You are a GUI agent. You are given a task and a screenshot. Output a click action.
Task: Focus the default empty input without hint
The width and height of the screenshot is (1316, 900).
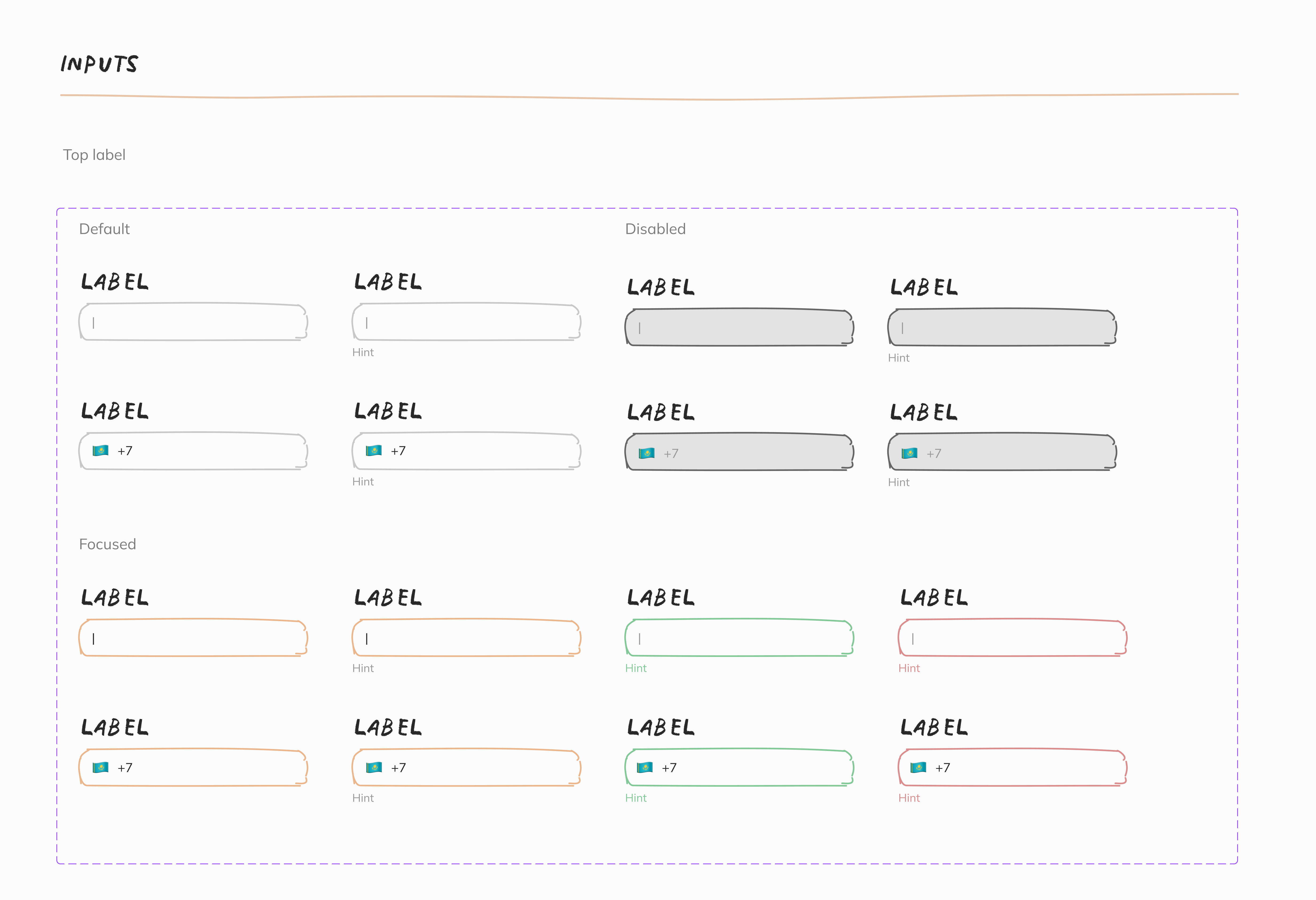(x=192, y=322)
